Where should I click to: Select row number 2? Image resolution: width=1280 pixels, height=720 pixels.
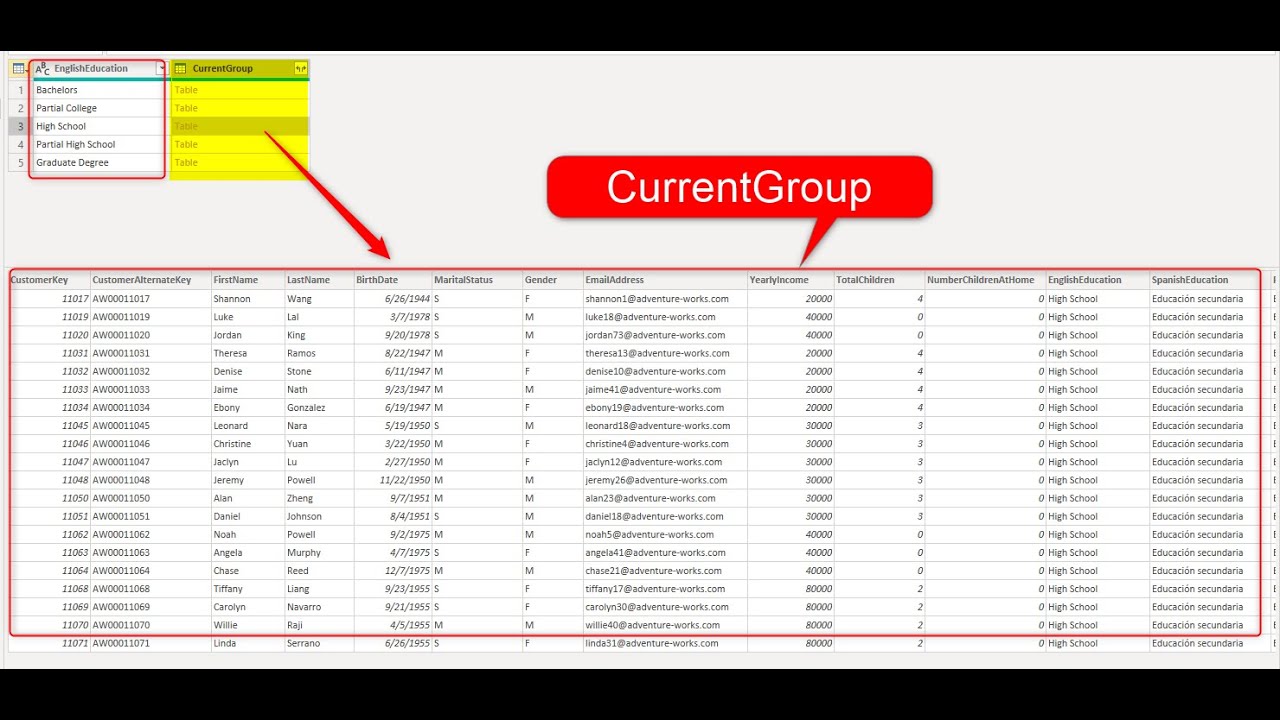(20, 108)
